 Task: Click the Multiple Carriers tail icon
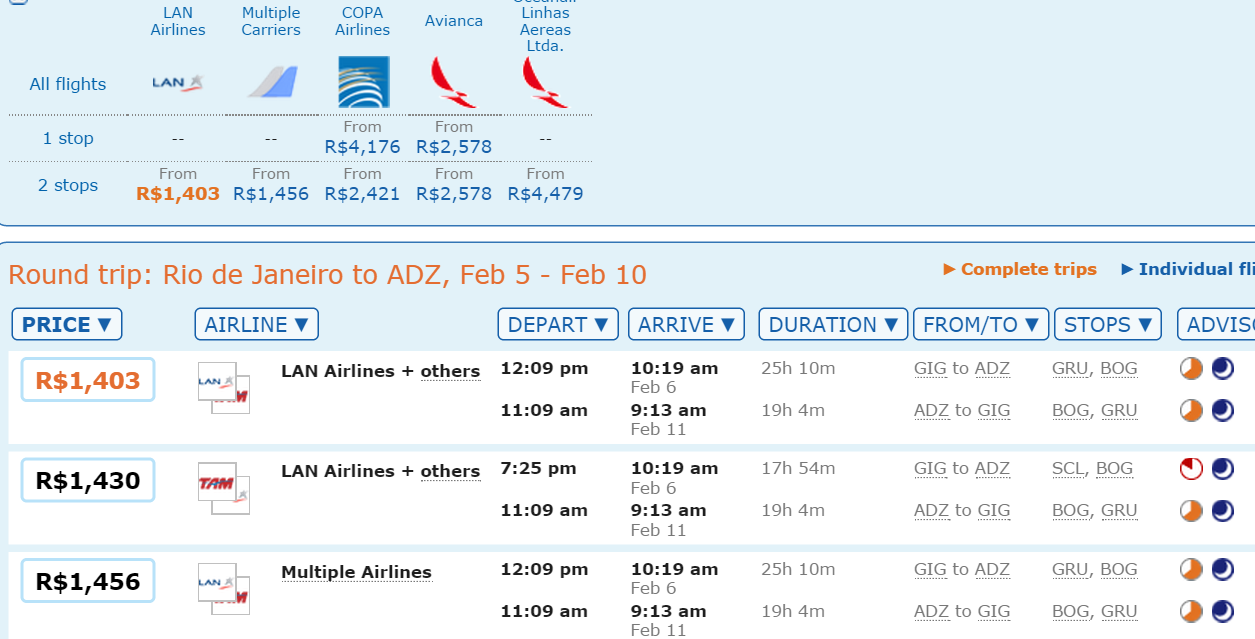point(271,82)
